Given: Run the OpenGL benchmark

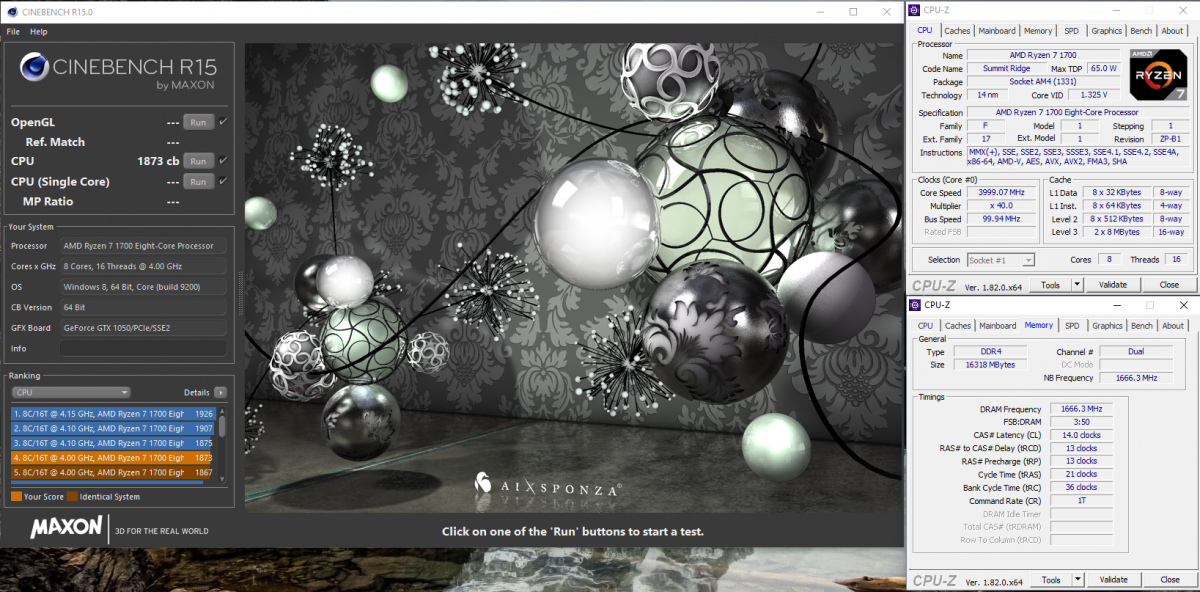Looking at the screenshot, I should [198, 122].
